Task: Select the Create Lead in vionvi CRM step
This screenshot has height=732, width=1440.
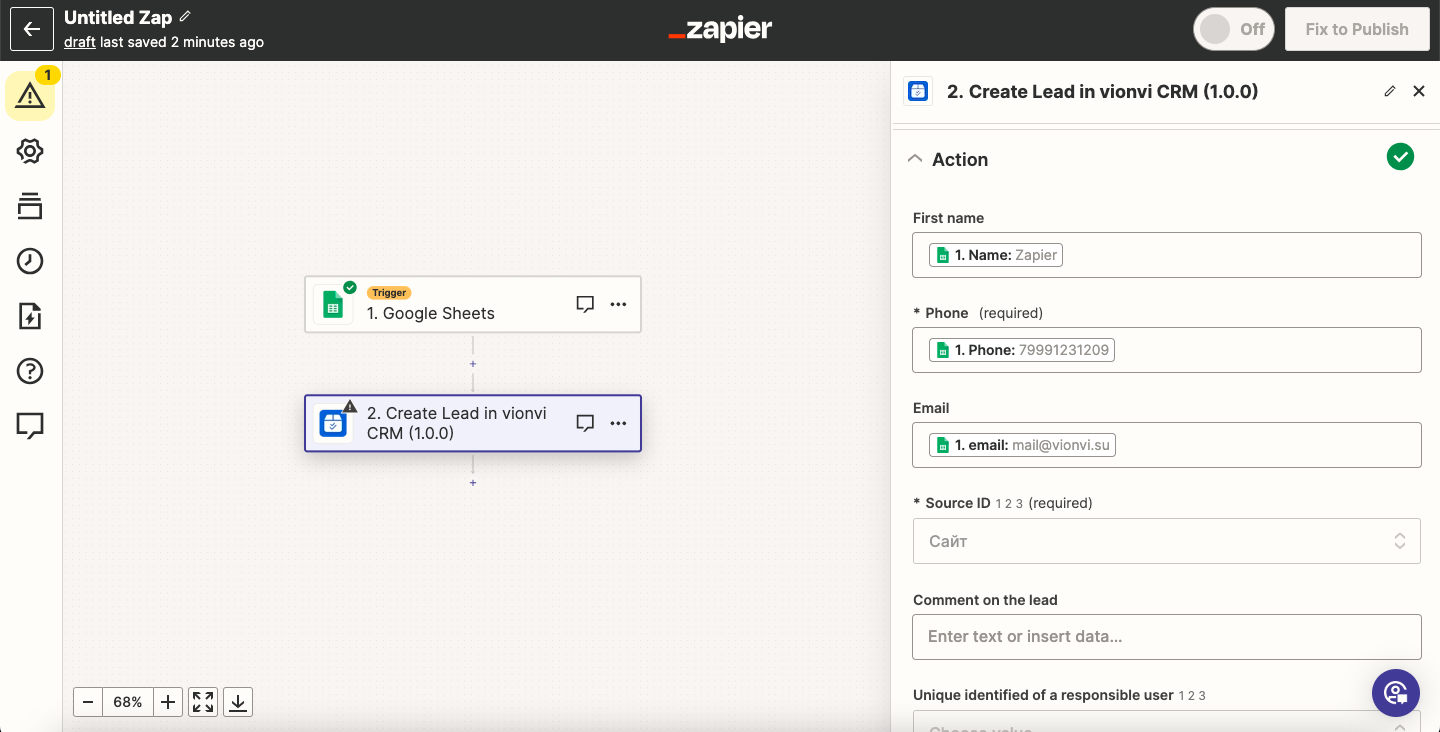Action: pyautogui.click(x=473, y=423)
